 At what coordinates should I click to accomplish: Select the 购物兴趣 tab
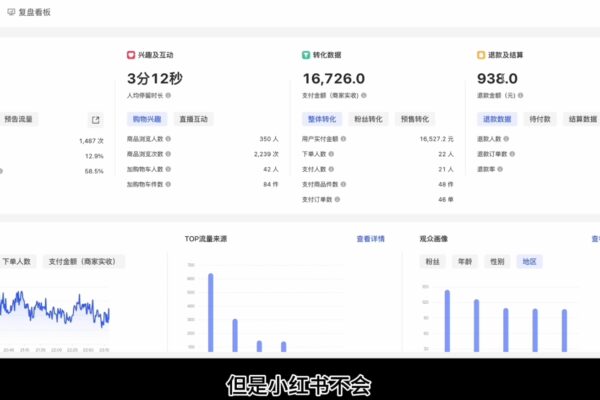tap(147, 119)
